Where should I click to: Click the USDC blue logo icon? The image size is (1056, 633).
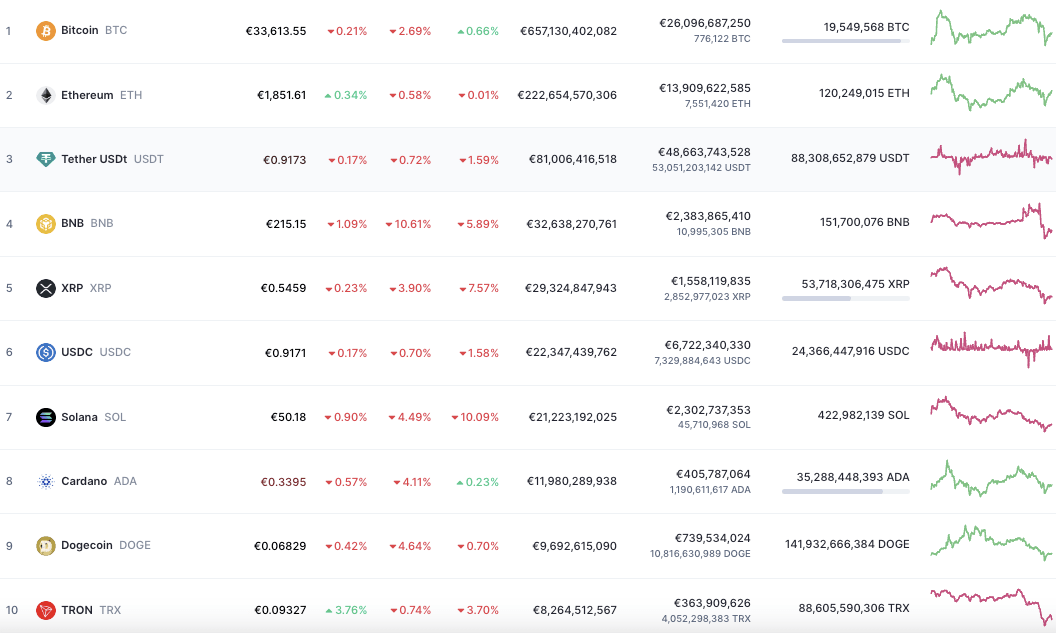click(x=46, y=352)
